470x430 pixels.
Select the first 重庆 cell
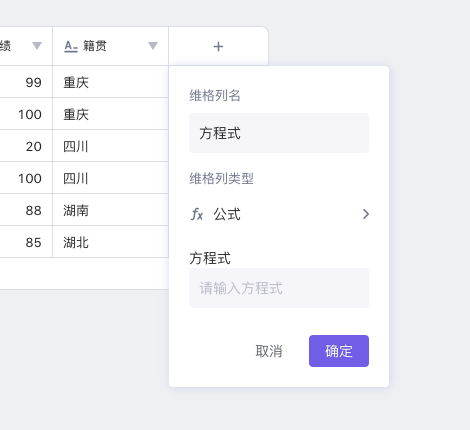[110, 82]
